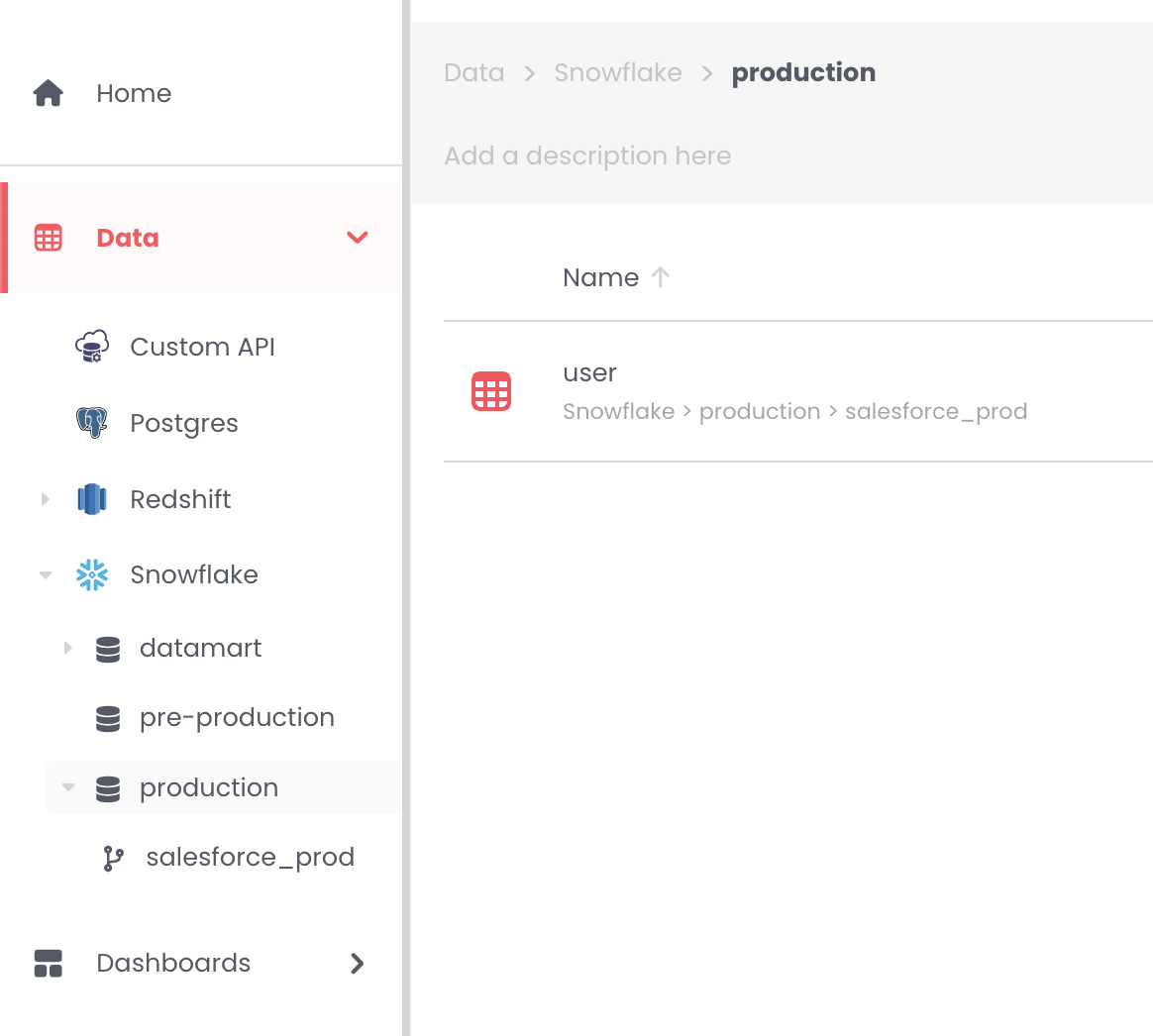Image resolution: width=1153 pixels, height=1036 pixels.
Task: Click the red Data grid icon
Action: 49,238
